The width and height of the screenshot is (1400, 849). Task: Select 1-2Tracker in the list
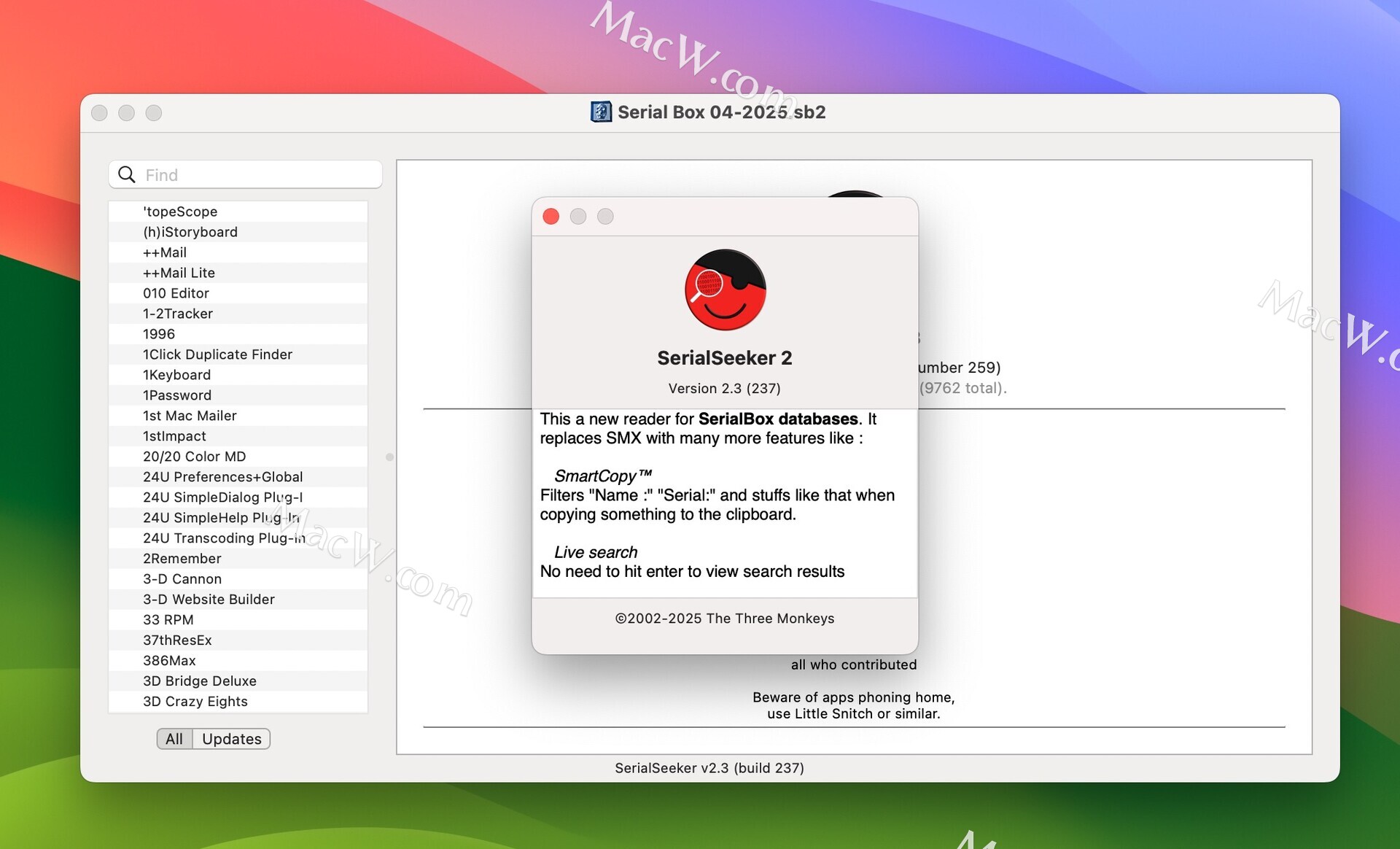(238, 314)
